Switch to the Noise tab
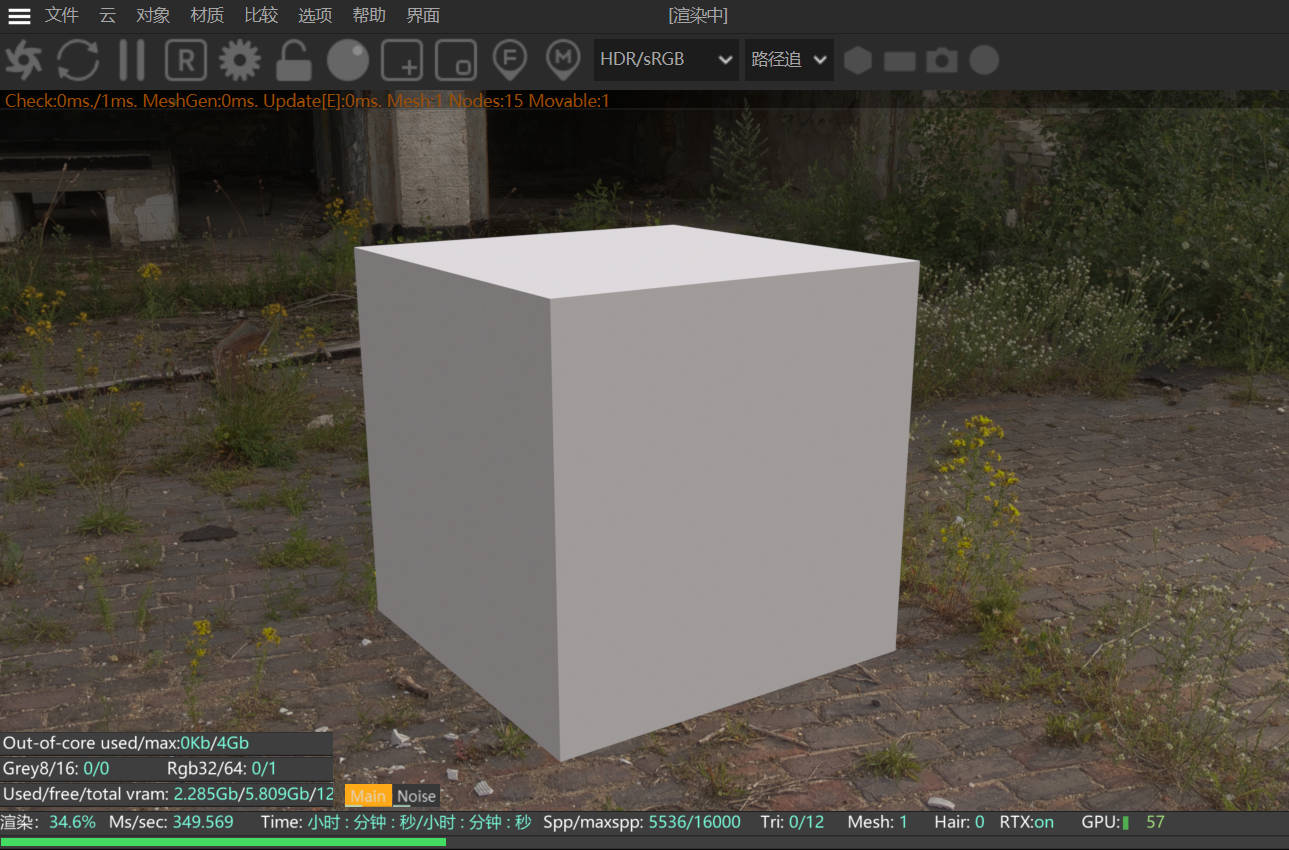Viewport: 1289px width, 850px height. tap(416, 796)
